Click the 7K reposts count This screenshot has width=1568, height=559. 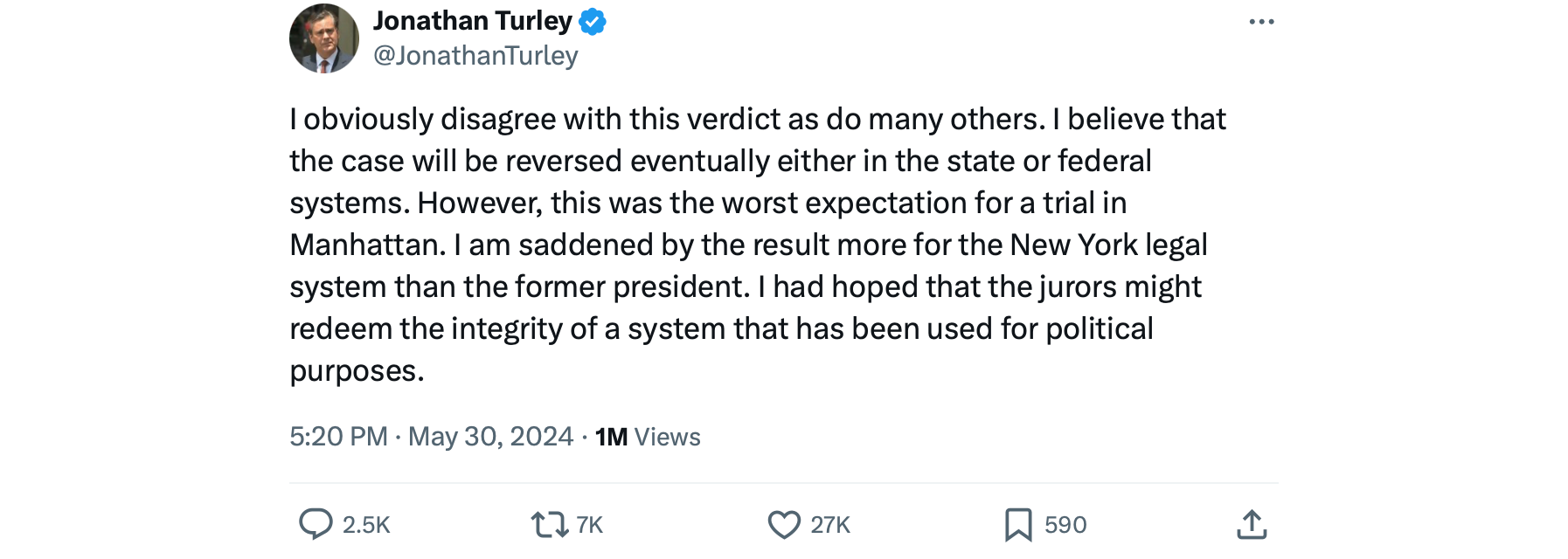(x=590, y=525)
